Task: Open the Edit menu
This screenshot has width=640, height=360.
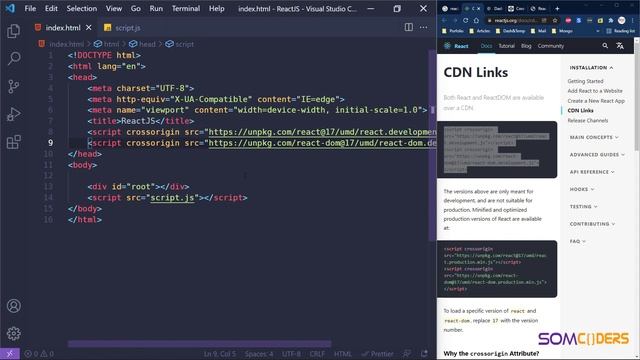Action: pos(51,8)
